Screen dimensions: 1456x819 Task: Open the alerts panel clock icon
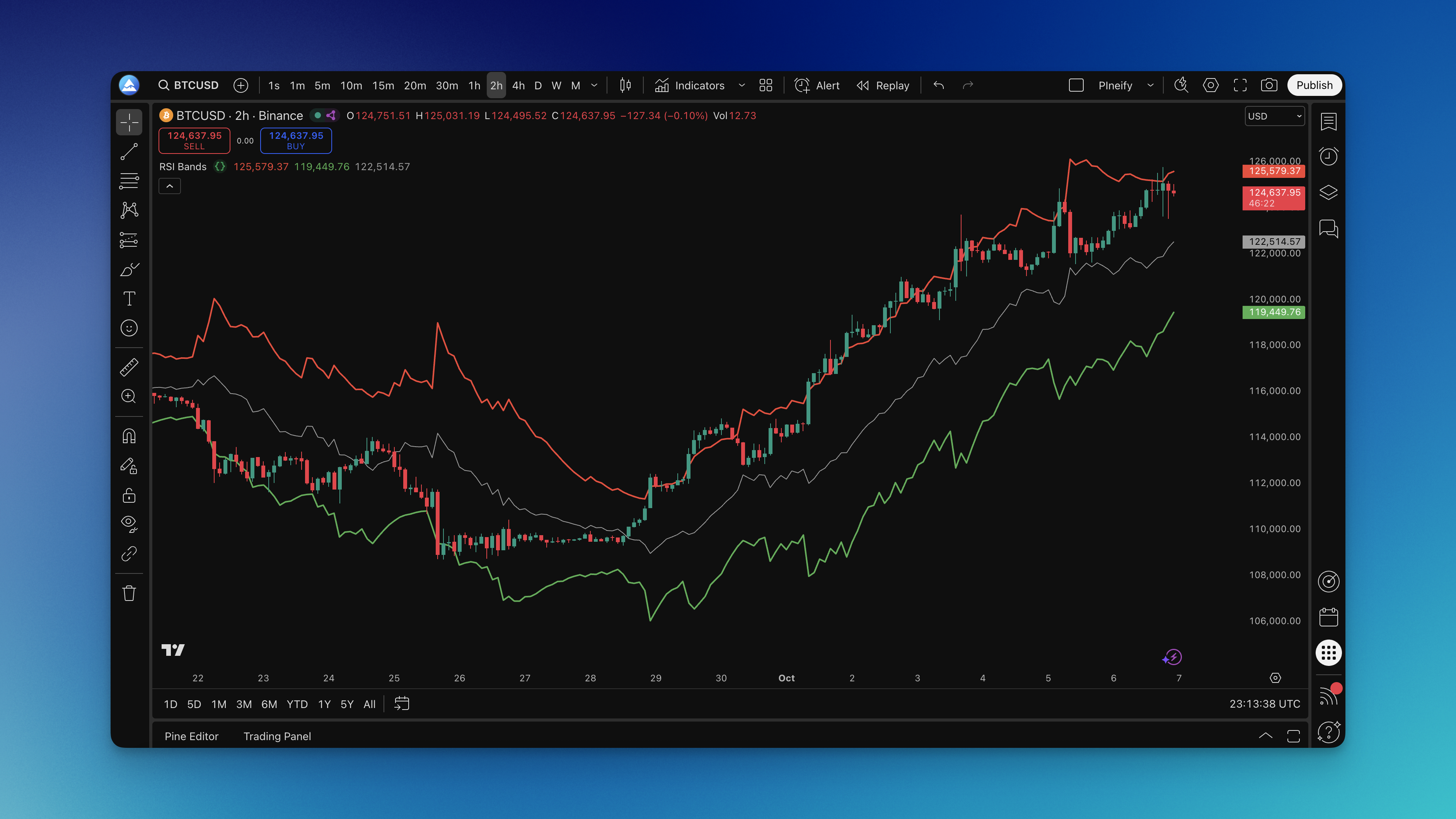pyautogui.click(x=1328, y=157)
